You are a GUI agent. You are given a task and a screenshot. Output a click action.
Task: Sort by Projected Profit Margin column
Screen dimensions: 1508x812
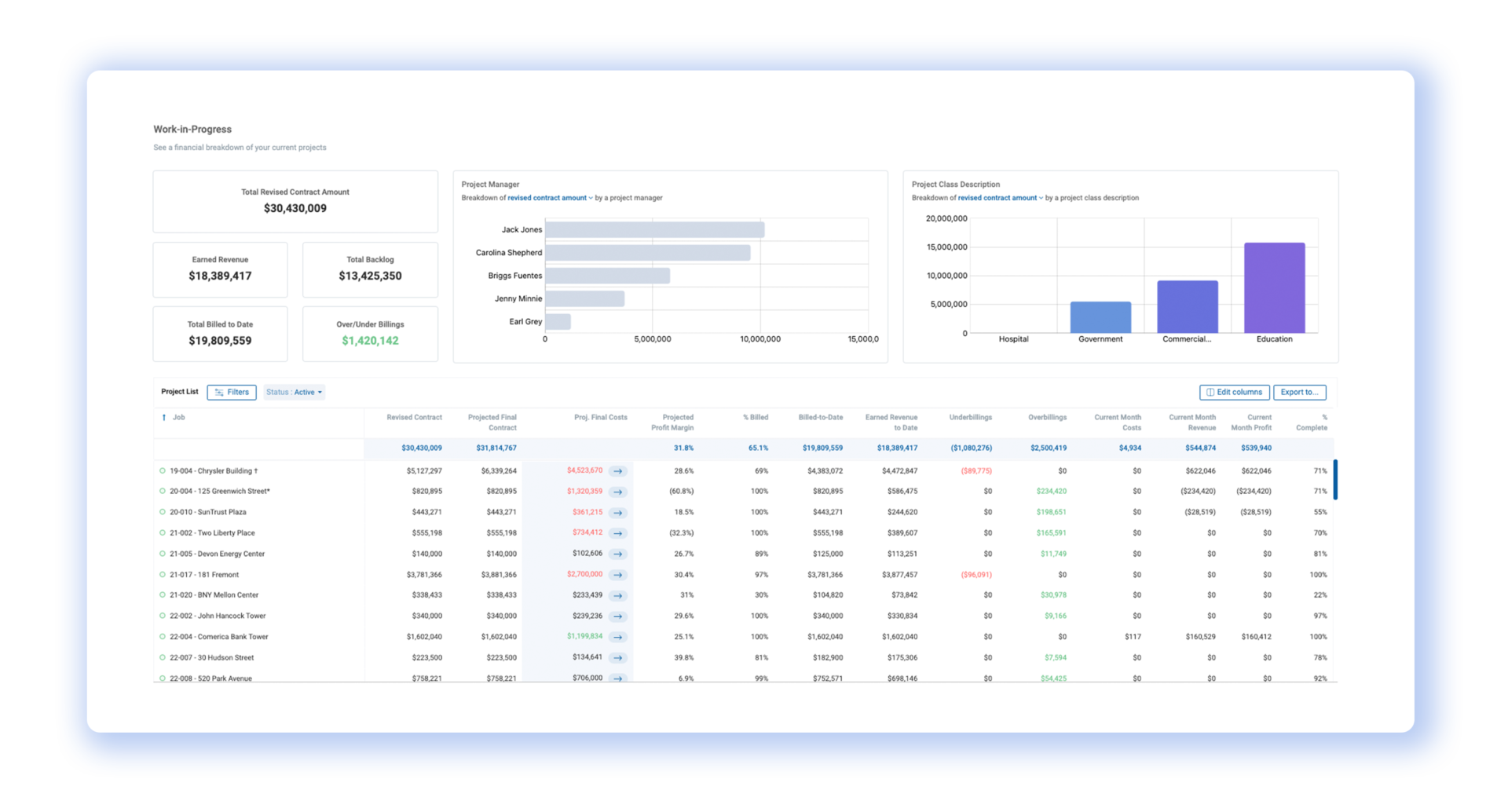click(x=672, y=422)
